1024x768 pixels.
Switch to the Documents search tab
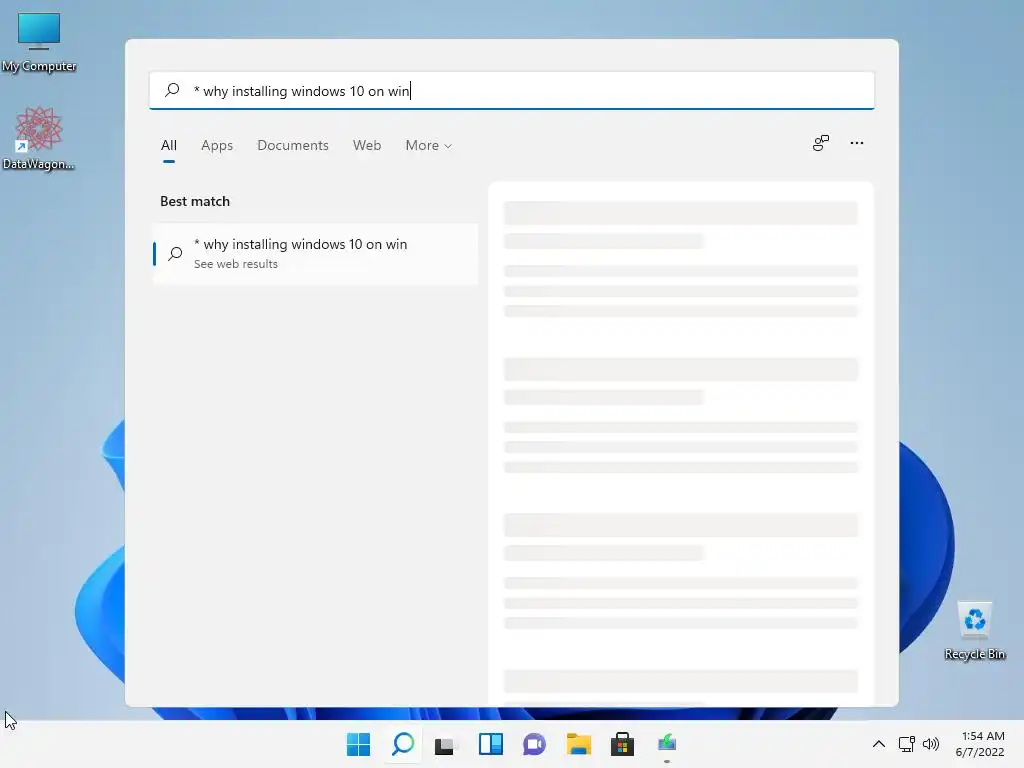point(293,146)
